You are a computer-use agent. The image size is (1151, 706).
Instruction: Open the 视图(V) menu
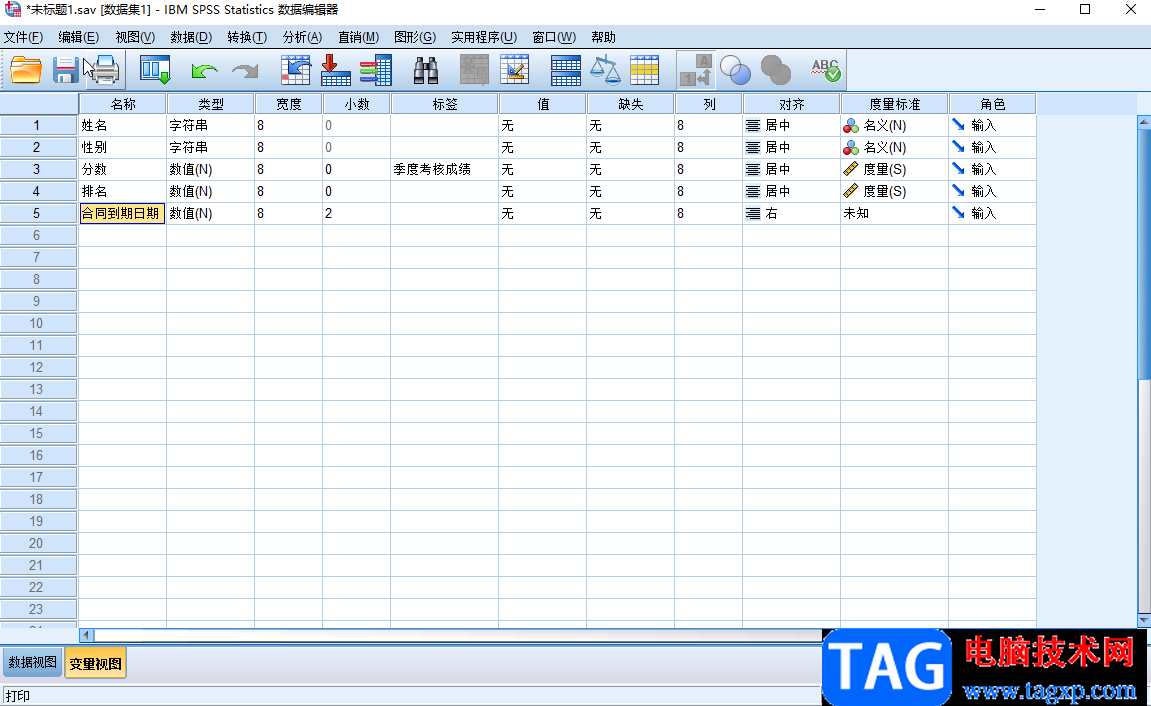click(x=135, y=37)
